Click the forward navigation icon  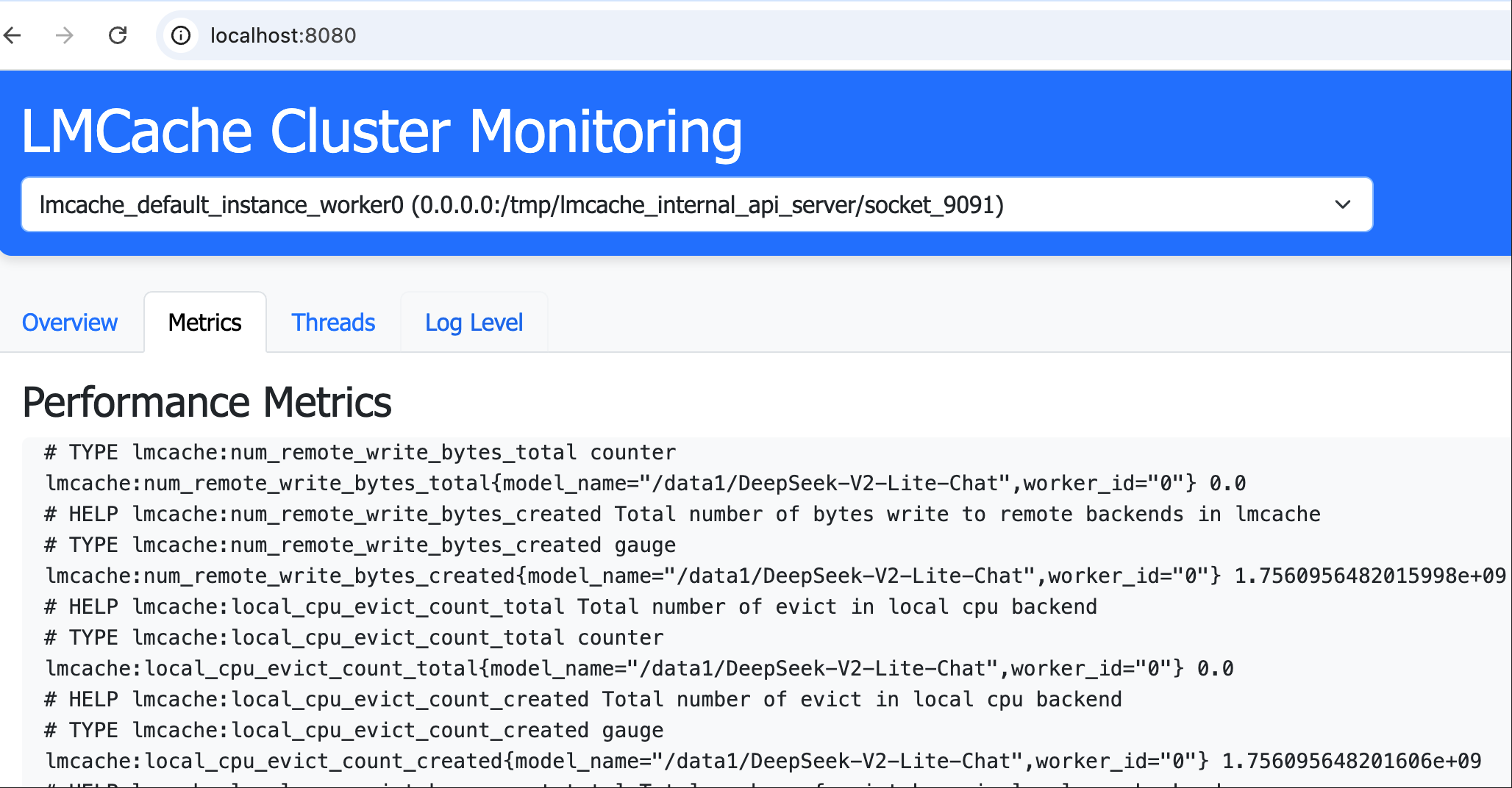tap(65, 35)
